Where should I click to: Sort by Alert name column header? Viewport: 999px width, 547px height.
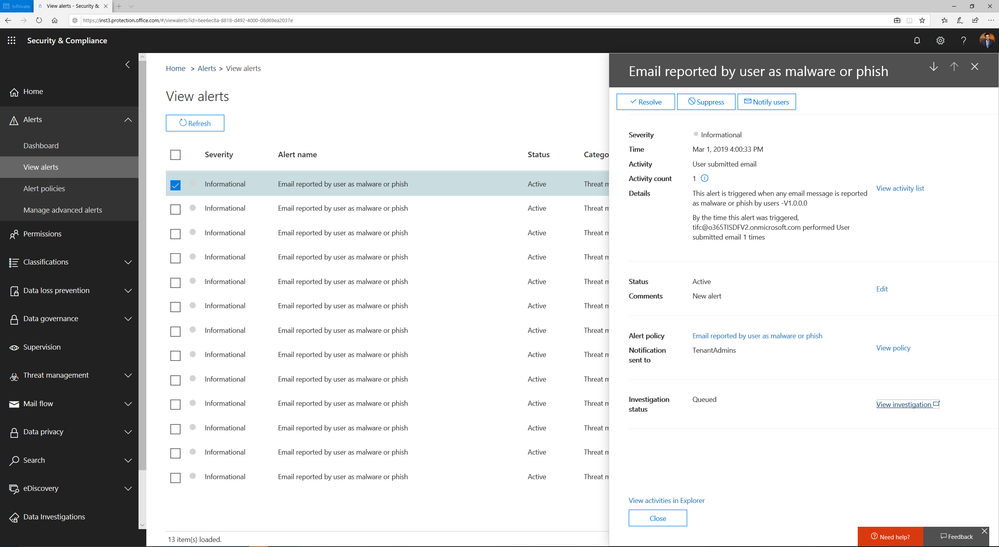(297, 155)
